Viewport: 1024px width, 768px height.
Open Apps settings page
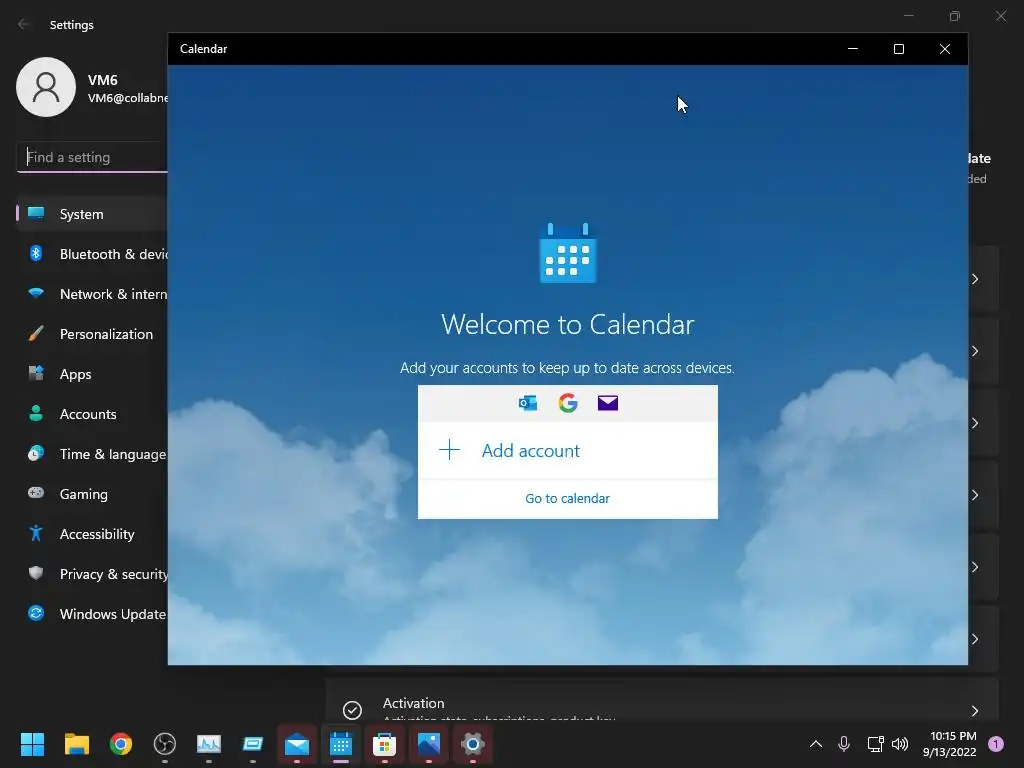[x=92, y=374]
